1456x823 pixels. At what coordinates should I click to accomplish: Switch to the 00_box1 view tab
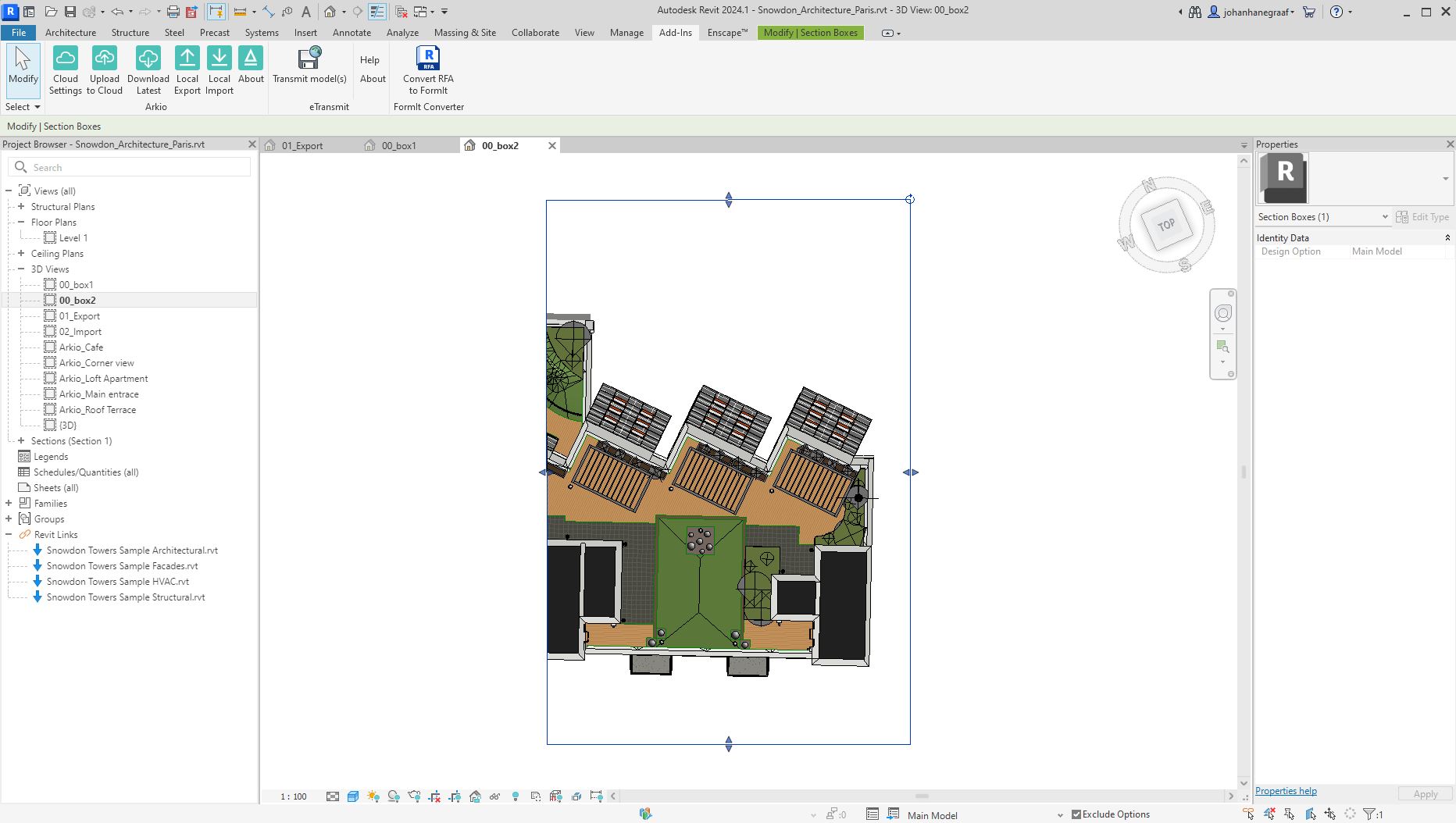pyautogui.click(x=398, y=146)
